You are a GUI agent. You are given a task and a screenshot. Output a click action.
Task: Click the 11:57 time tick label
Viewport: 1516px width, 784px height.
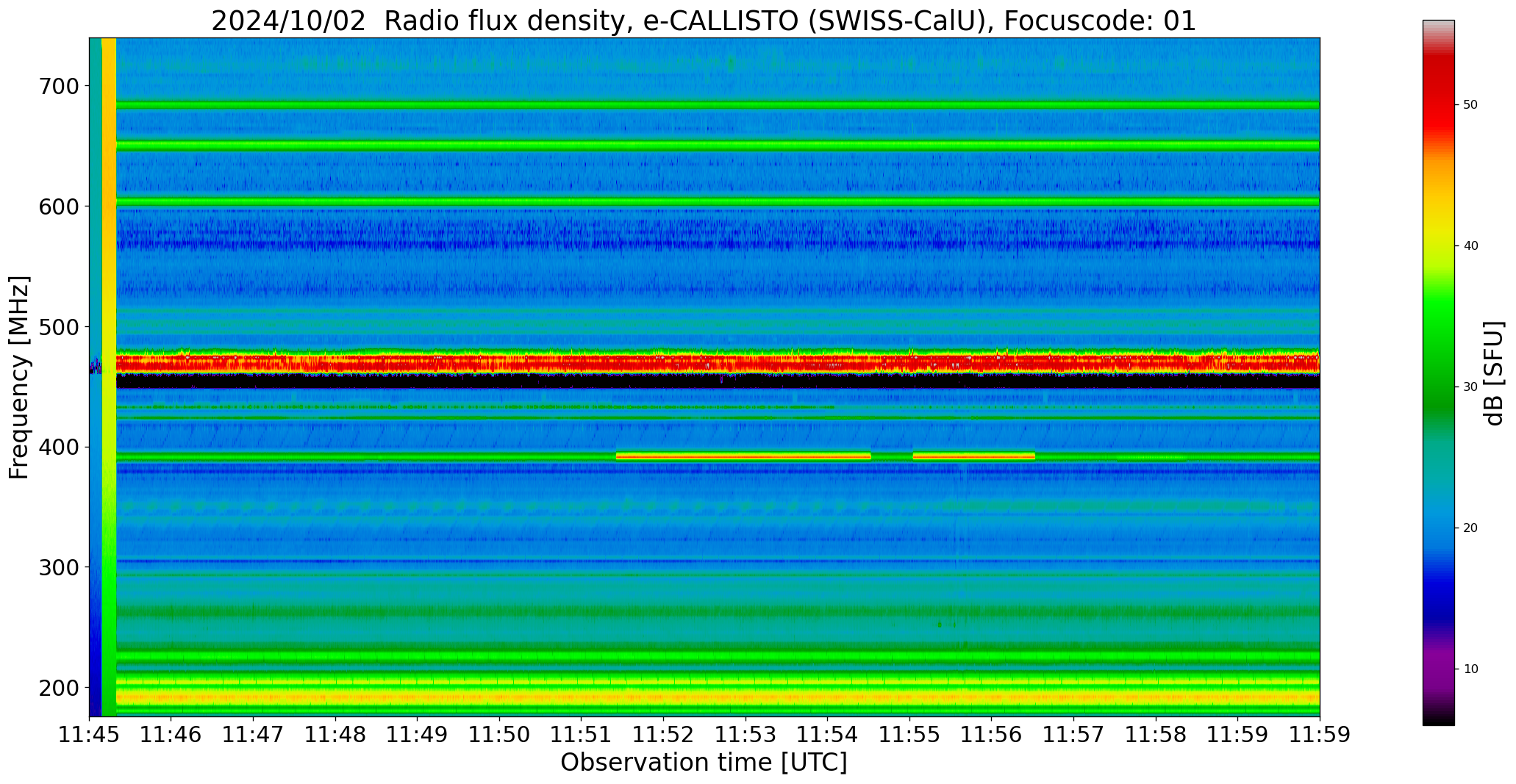click(1074, 735)
